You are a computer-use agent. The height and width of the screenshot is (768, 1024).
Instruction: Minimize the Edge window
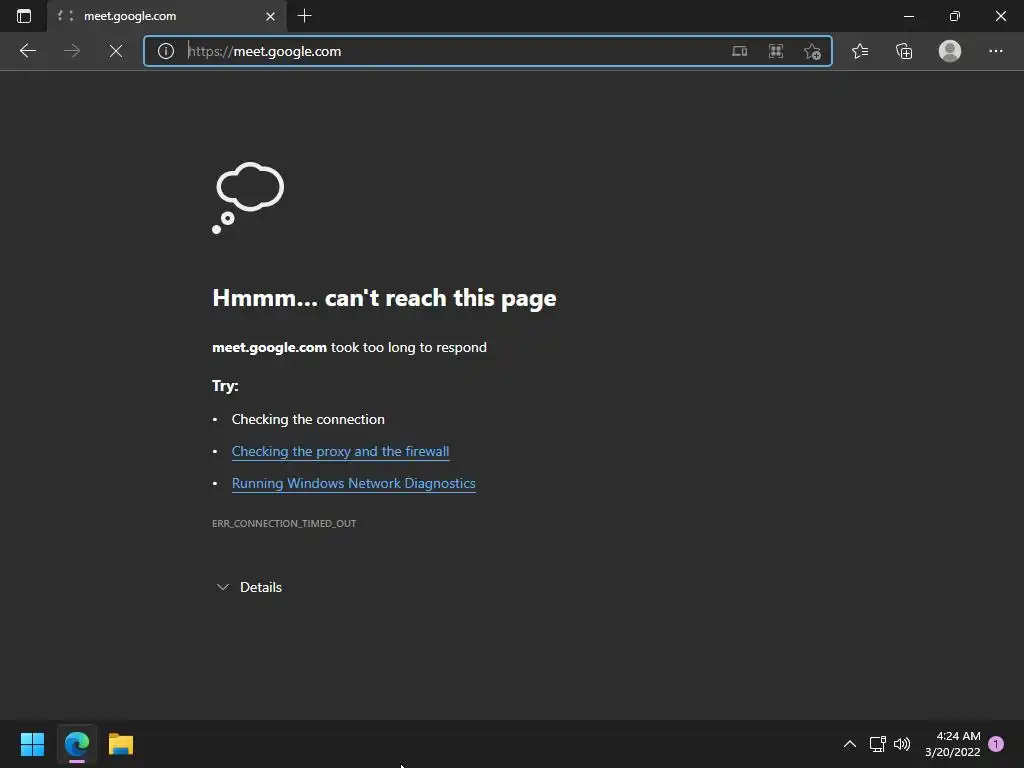[x=908, y=16]
